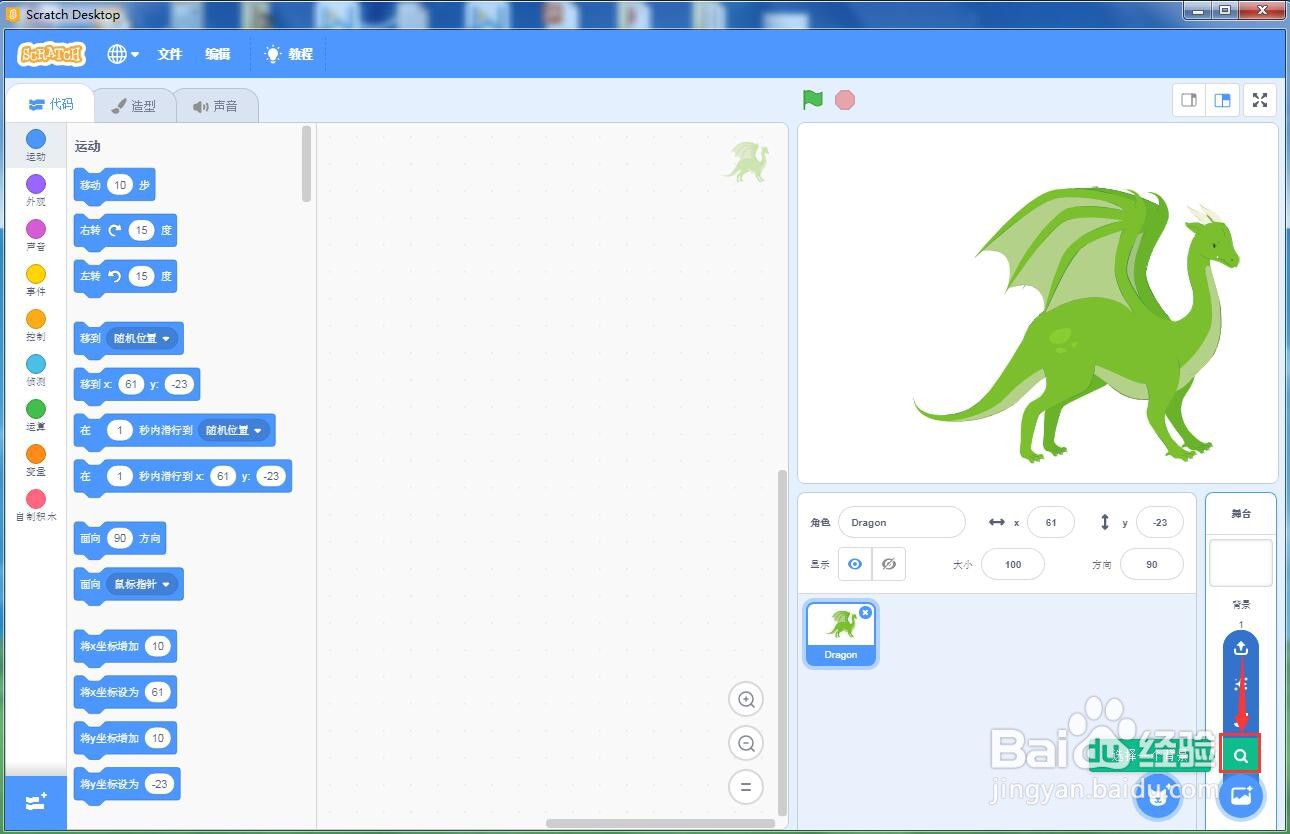Select the 运动 motion category

[36, 145]
